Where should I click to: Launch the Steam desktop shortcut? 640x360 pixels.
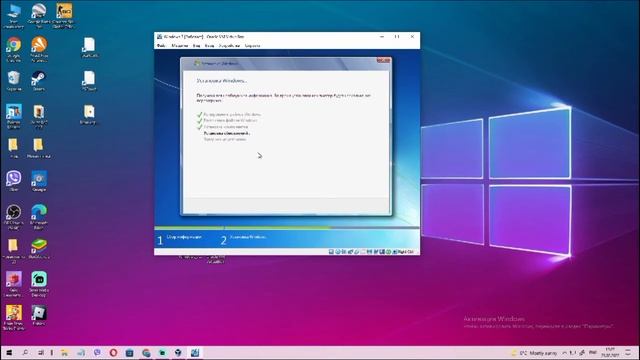coord(39,80)
